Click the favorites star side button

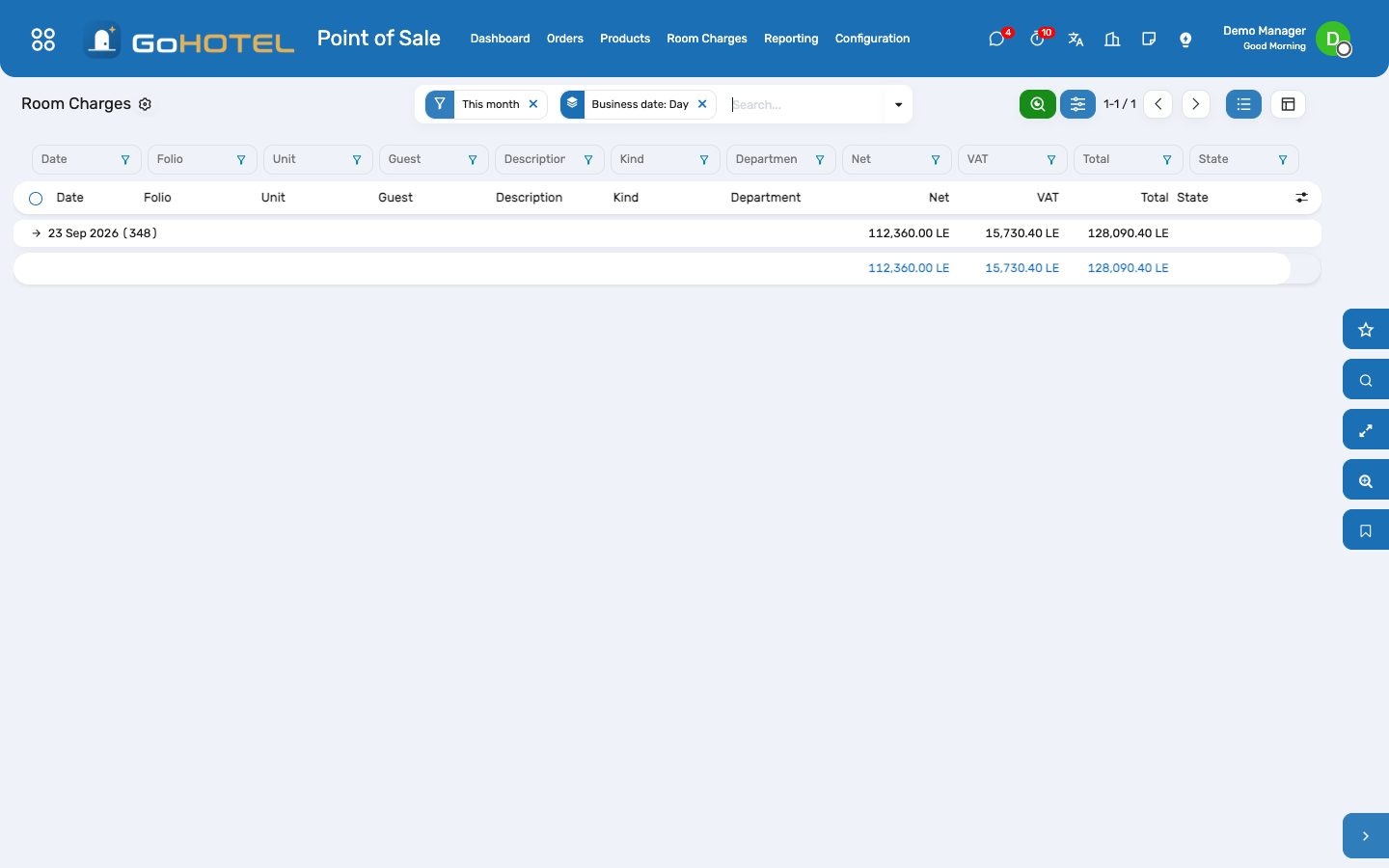[1365, 330]
